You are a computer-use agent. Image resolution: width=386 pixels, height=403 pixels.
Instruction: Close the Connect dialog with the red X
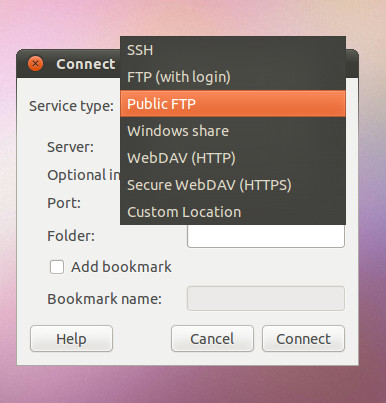(x=35, y=64)
